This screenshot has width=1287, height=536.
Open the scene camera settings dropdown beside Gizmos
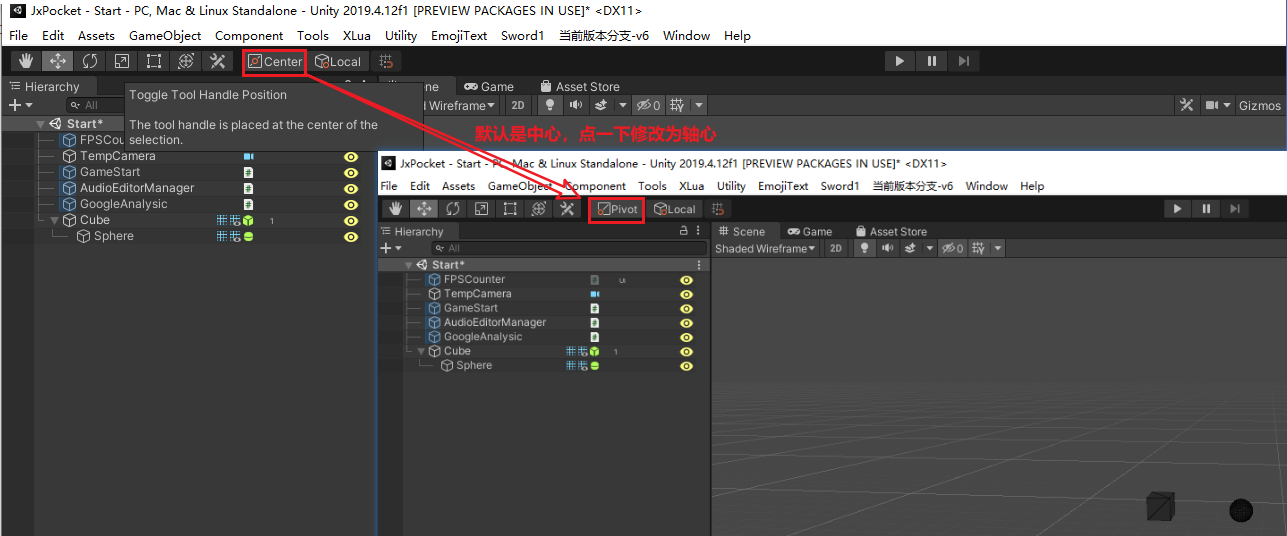(1217, 105)
